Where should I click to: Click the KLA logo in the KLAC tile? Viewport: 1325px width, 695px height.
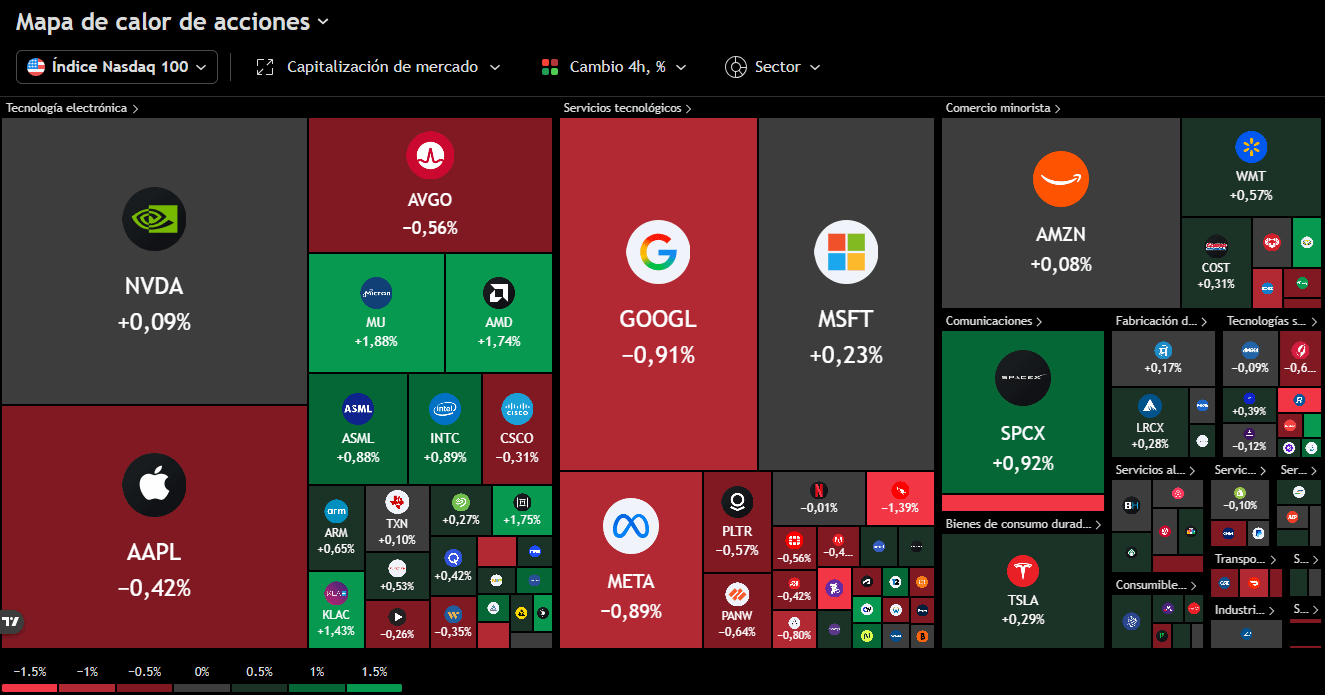tap(336, 593)
